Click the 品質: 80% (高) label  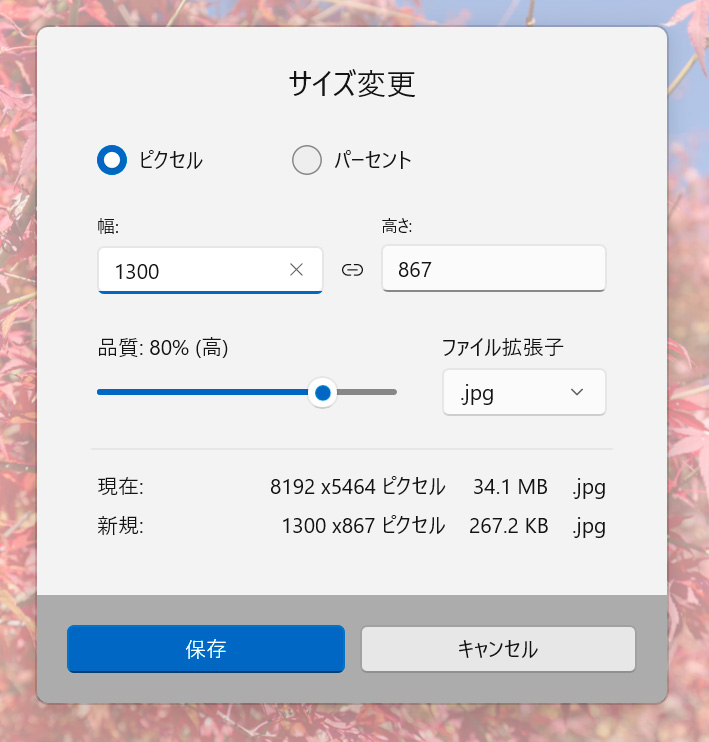coord(163,348)
